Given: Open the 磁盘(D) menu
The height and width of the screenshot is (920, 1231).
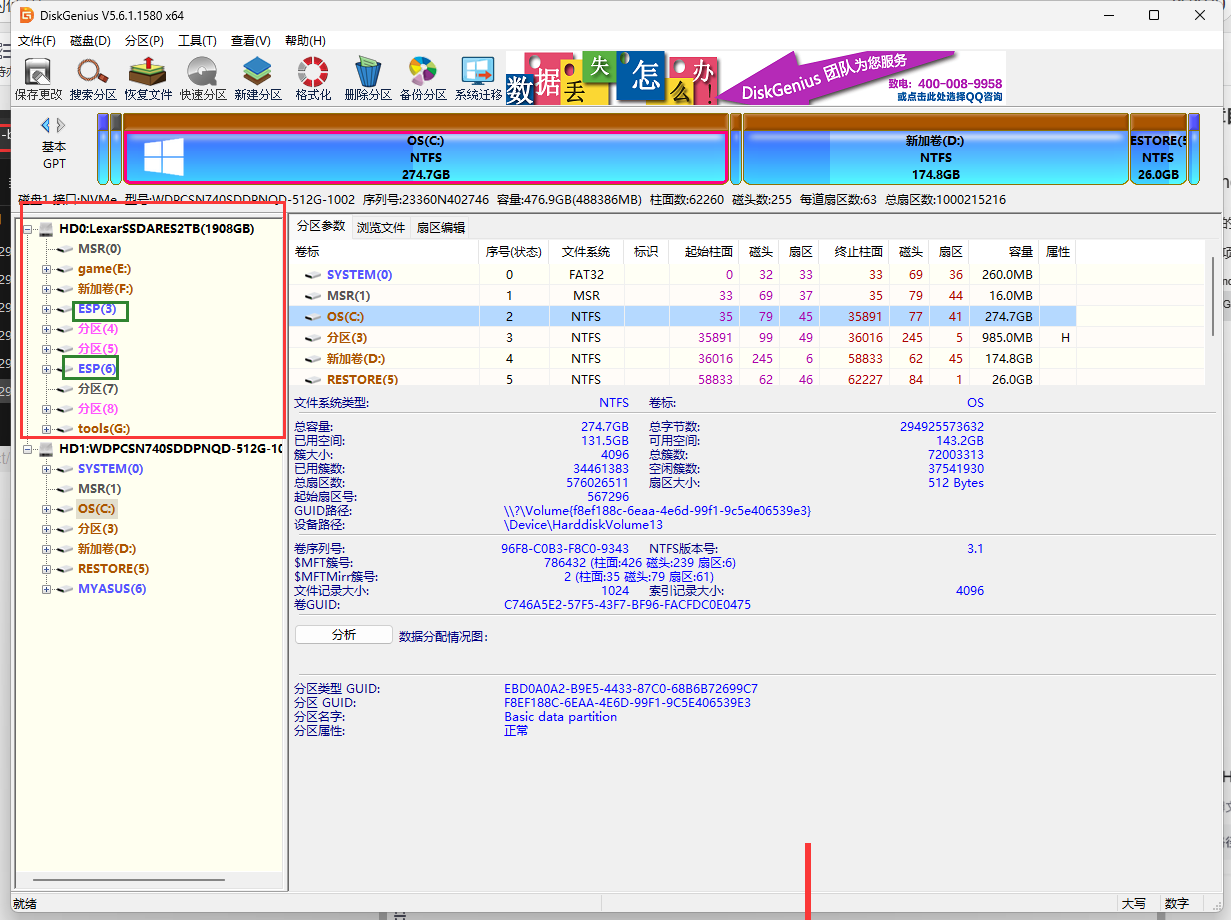Looking at the screenshot, I should [90, 41].
